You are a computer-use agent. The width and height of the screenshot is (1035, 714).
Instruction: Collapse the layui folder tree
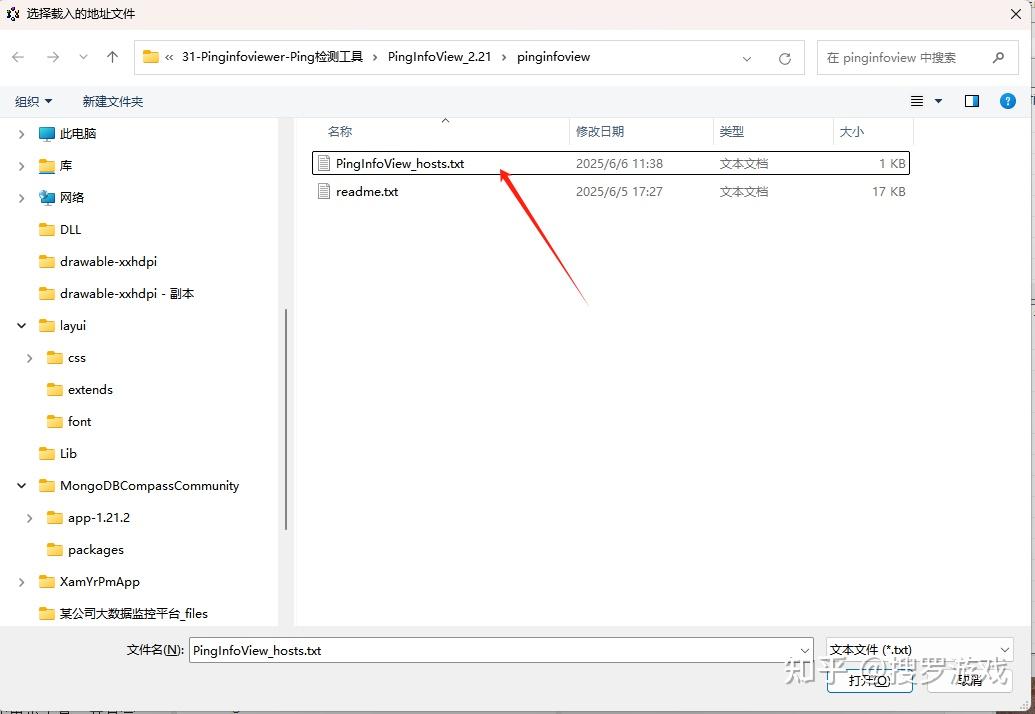point(21,325)
